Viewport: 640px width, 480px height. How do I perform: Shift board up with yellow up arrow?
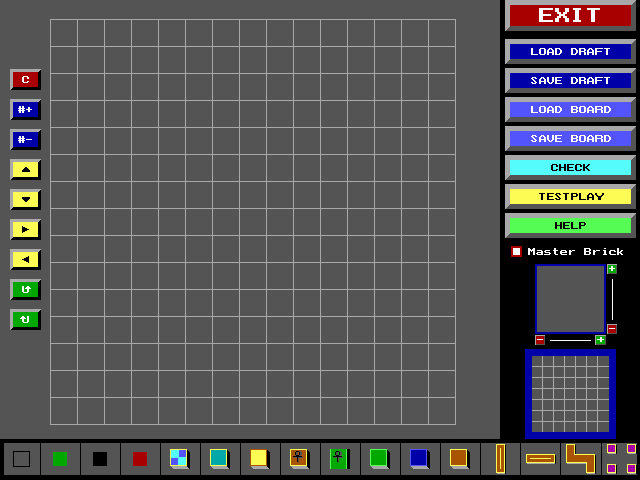coord(25,169)
